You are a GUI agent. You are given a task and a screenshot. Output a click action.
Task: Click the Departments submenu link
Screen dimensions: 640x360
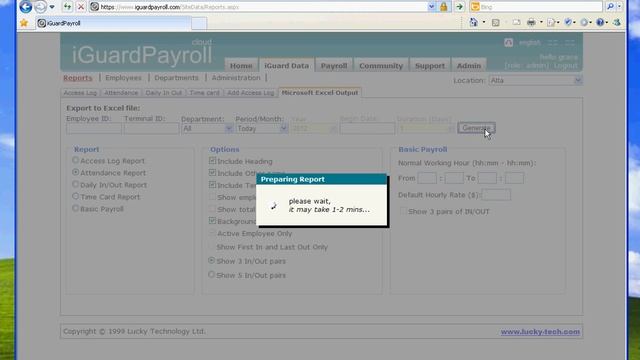click(176, 78)
